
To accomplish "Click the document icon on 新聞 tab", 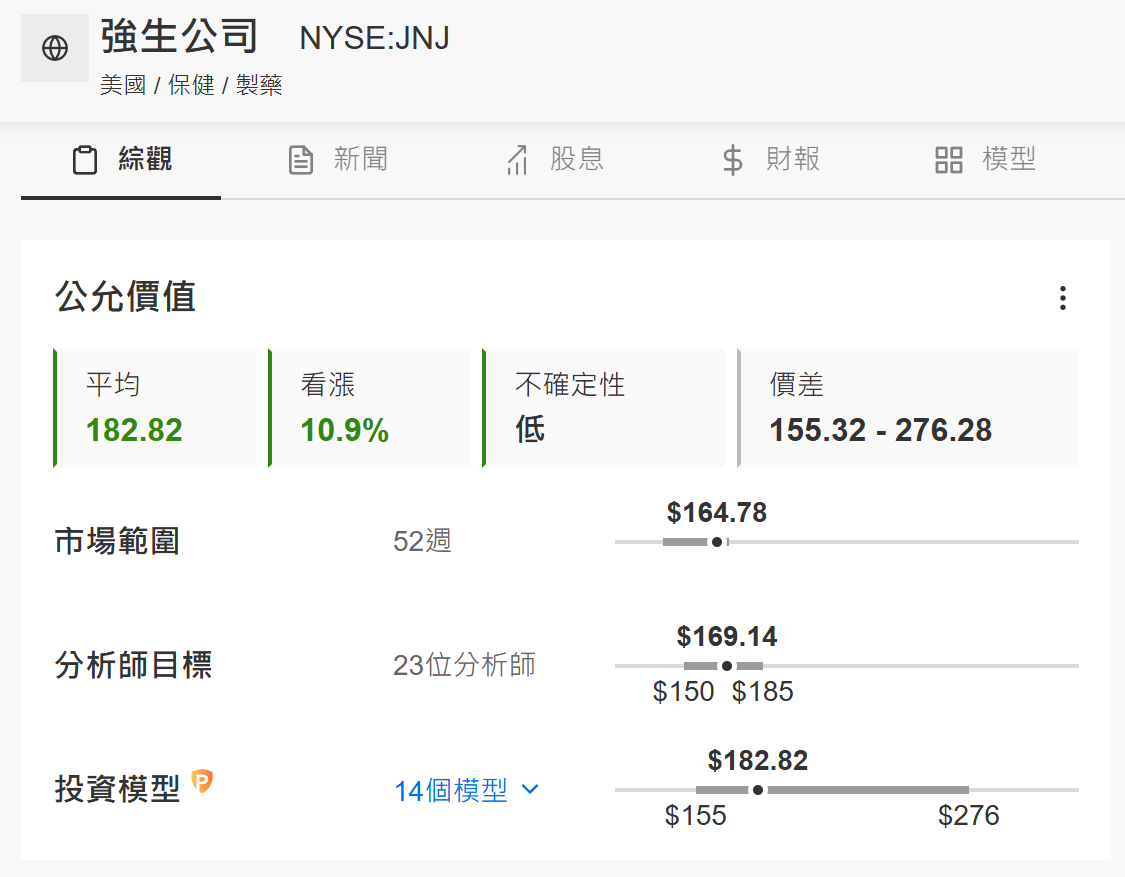I will click(301, 160).
